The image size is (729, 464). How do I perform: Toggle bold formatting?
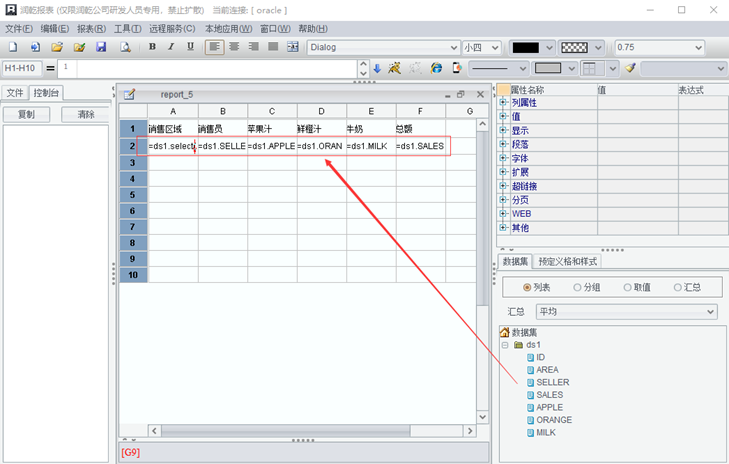(x=152, y=46)
